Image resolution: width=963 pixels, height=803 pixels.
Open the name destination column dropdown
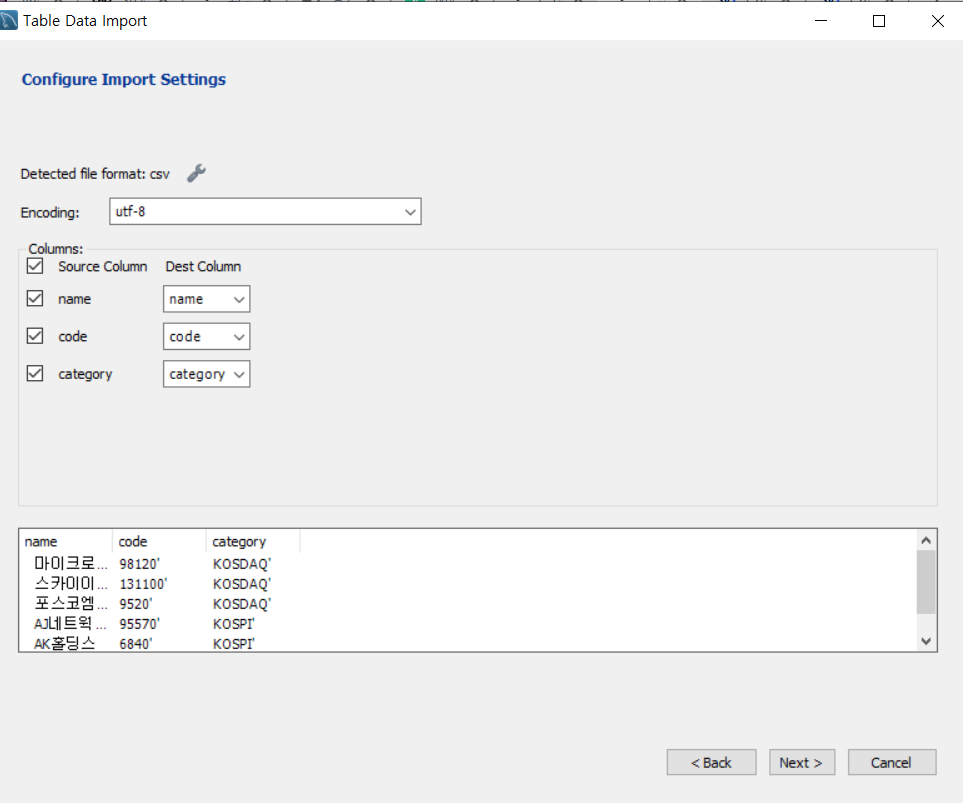point(206,299)
